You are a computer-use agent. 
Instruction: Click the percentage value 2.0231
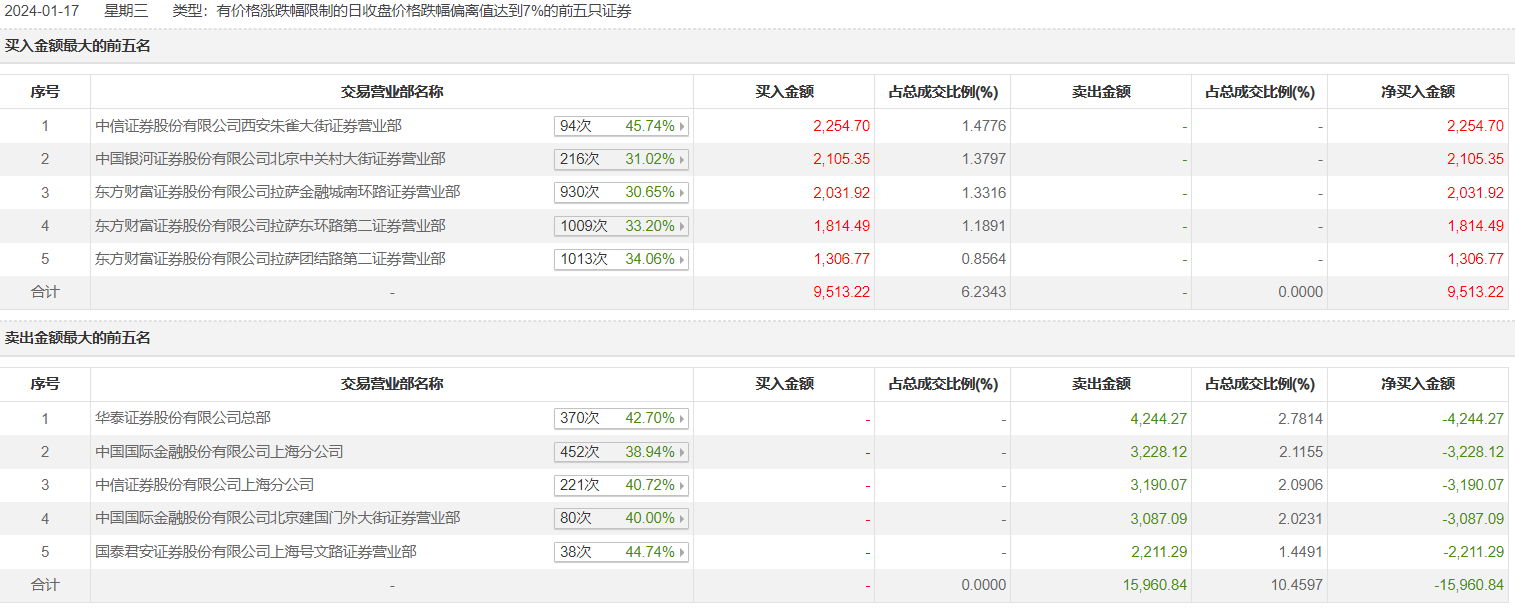1300,518
